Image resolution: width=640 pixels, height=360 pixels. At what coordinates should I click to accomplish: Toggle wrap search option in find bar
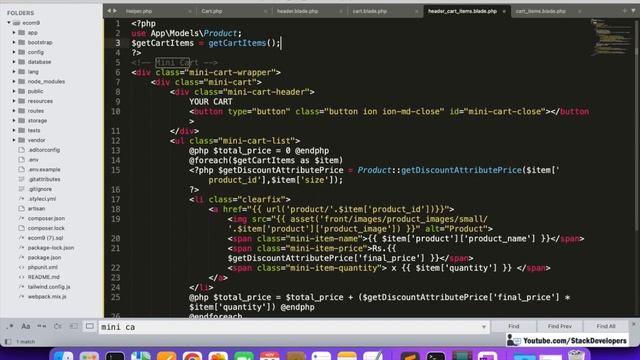tap(58, 326)
